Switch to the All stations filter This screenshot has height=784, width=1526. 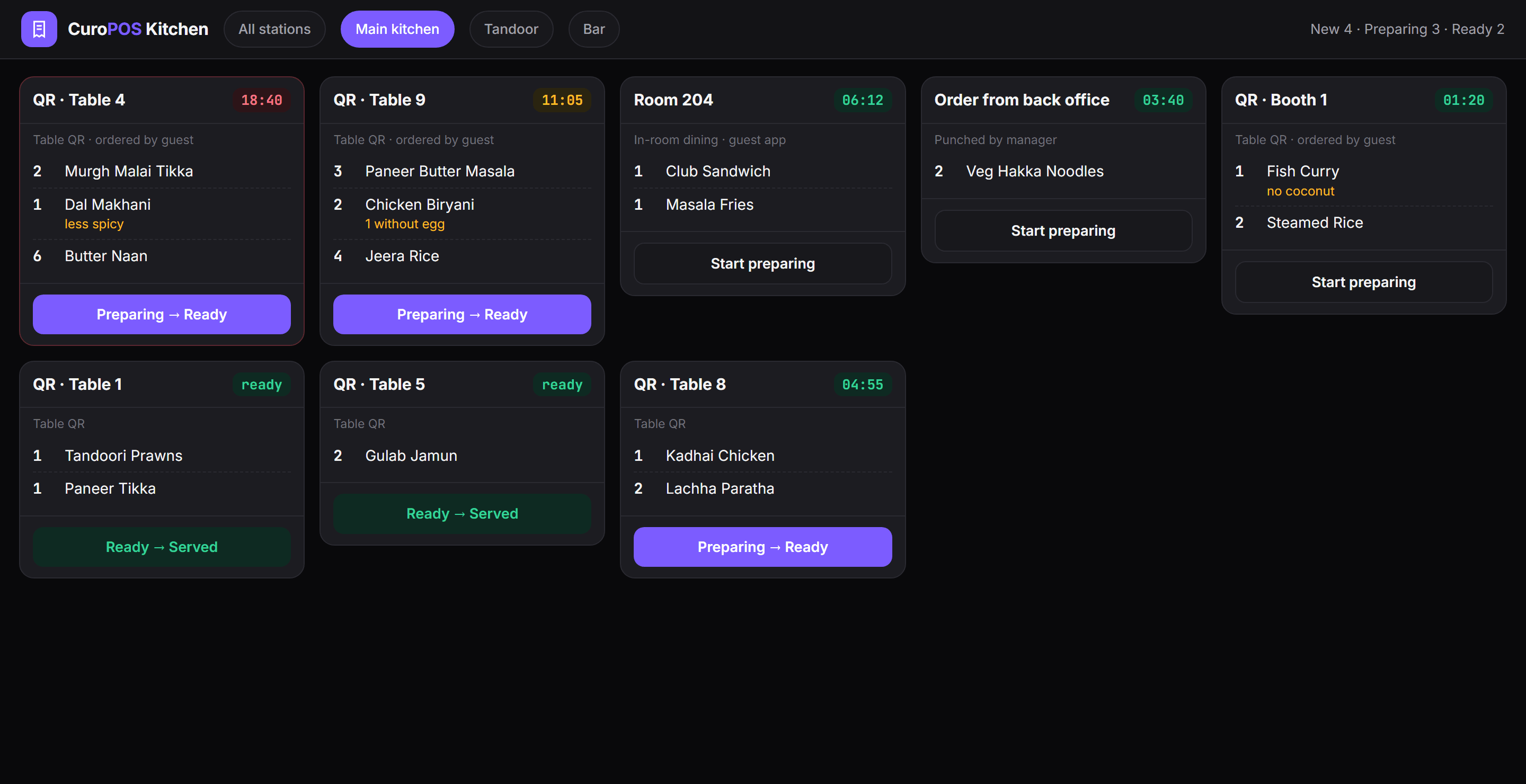(274, 29)
